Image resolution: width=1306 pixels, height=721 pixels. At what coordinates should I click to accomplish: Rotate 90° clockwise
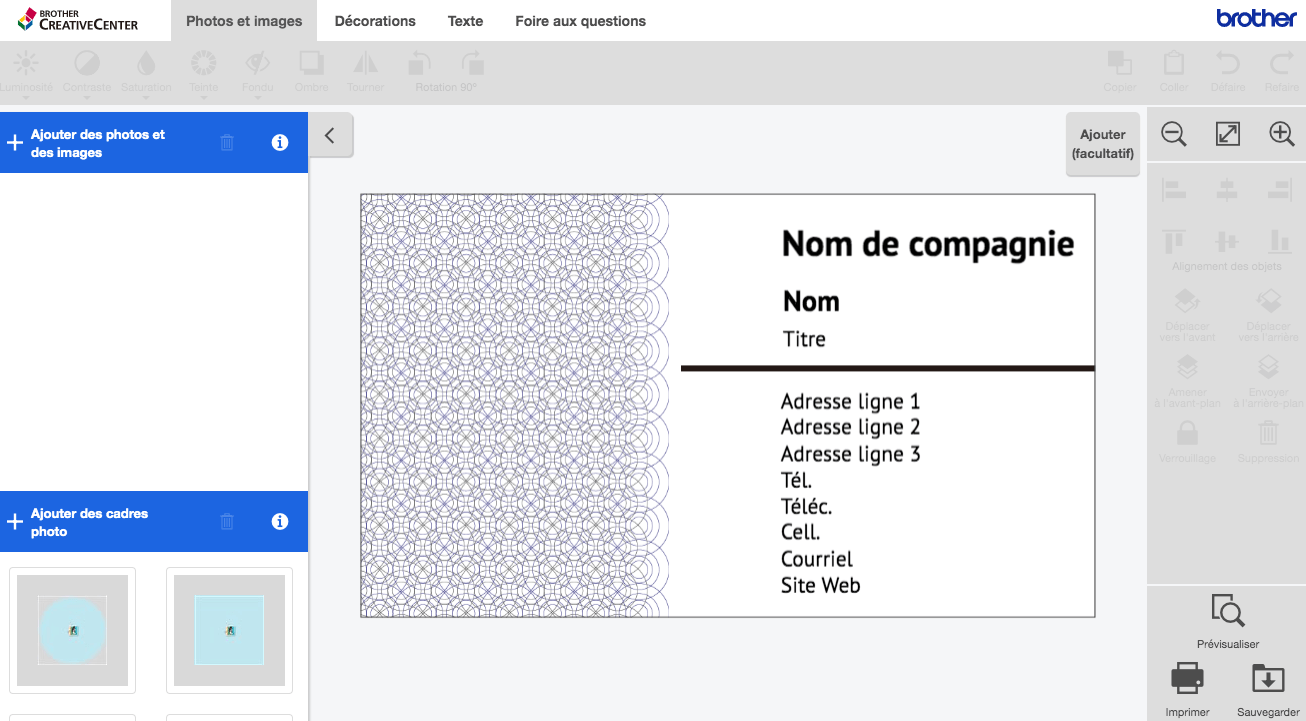473,64
